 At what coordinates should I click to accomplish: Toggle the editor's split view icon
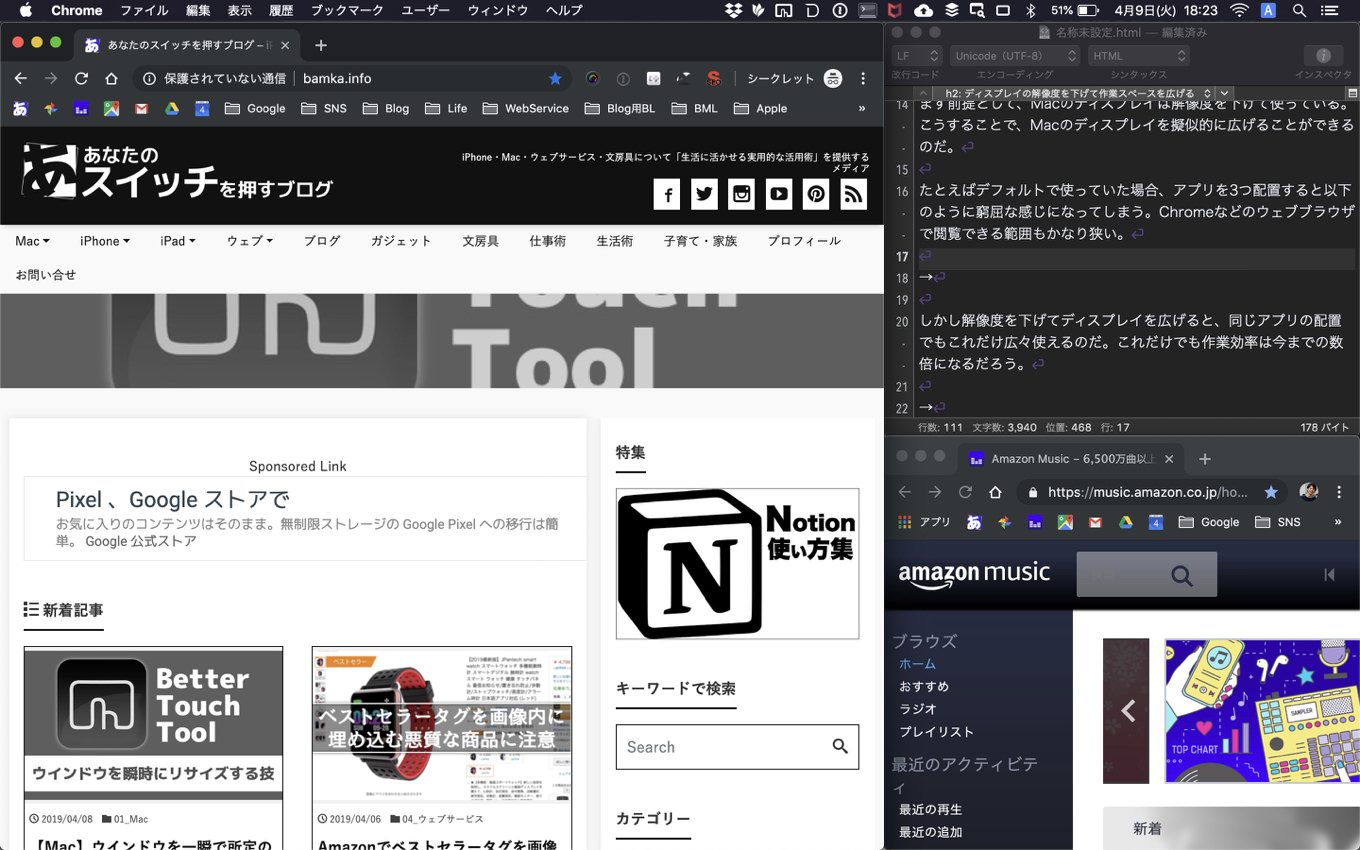[1352, 93]
